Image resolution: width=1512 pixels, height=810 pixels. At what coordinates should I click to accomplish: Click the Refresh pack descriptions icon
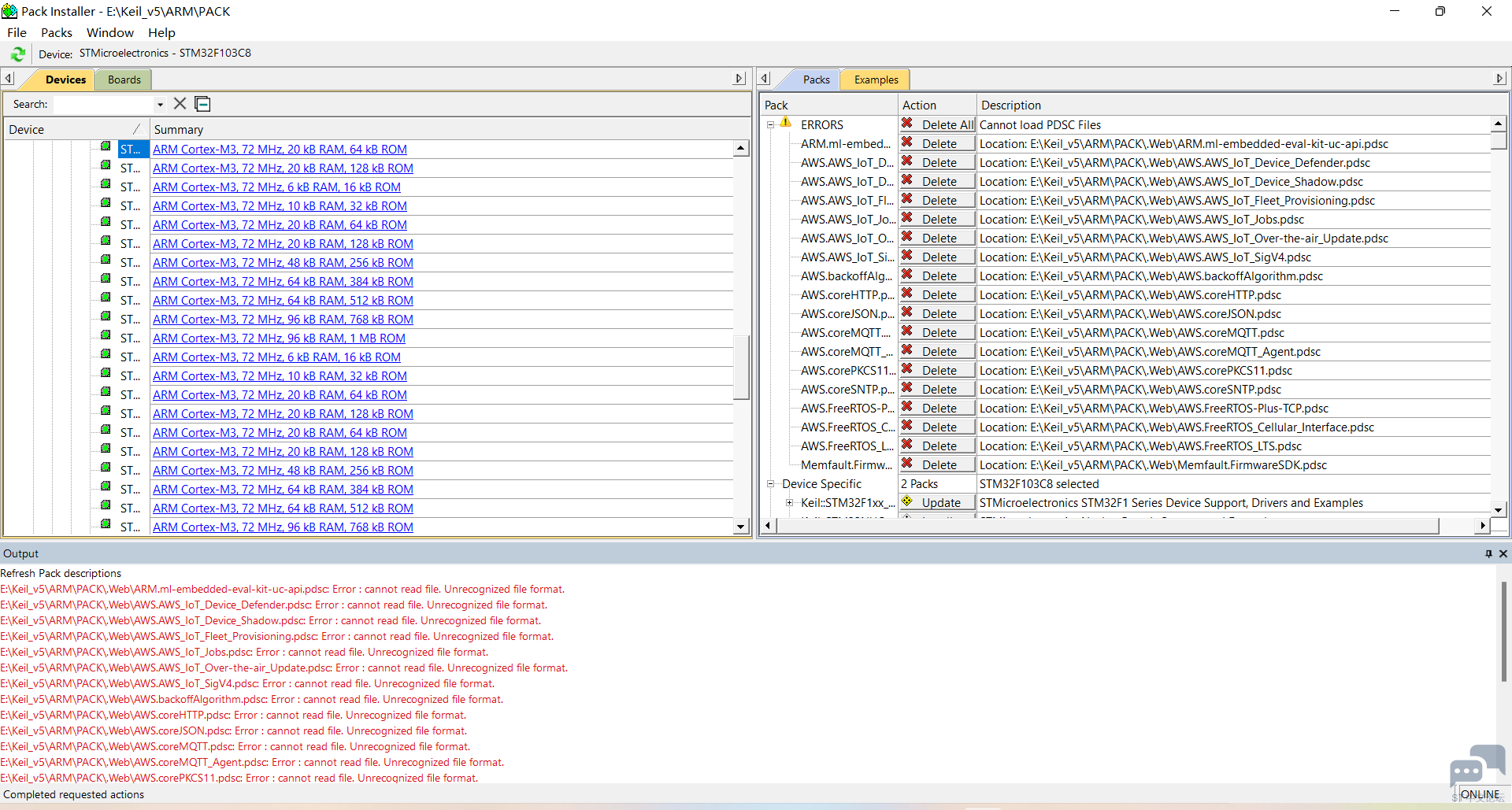coord(18,54)
